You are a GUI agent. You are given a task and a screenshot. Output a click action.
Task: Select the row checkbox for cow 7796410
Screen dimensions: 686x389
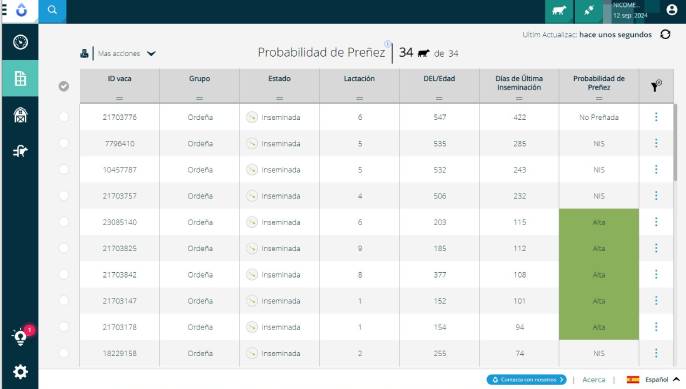click(64, 143)
